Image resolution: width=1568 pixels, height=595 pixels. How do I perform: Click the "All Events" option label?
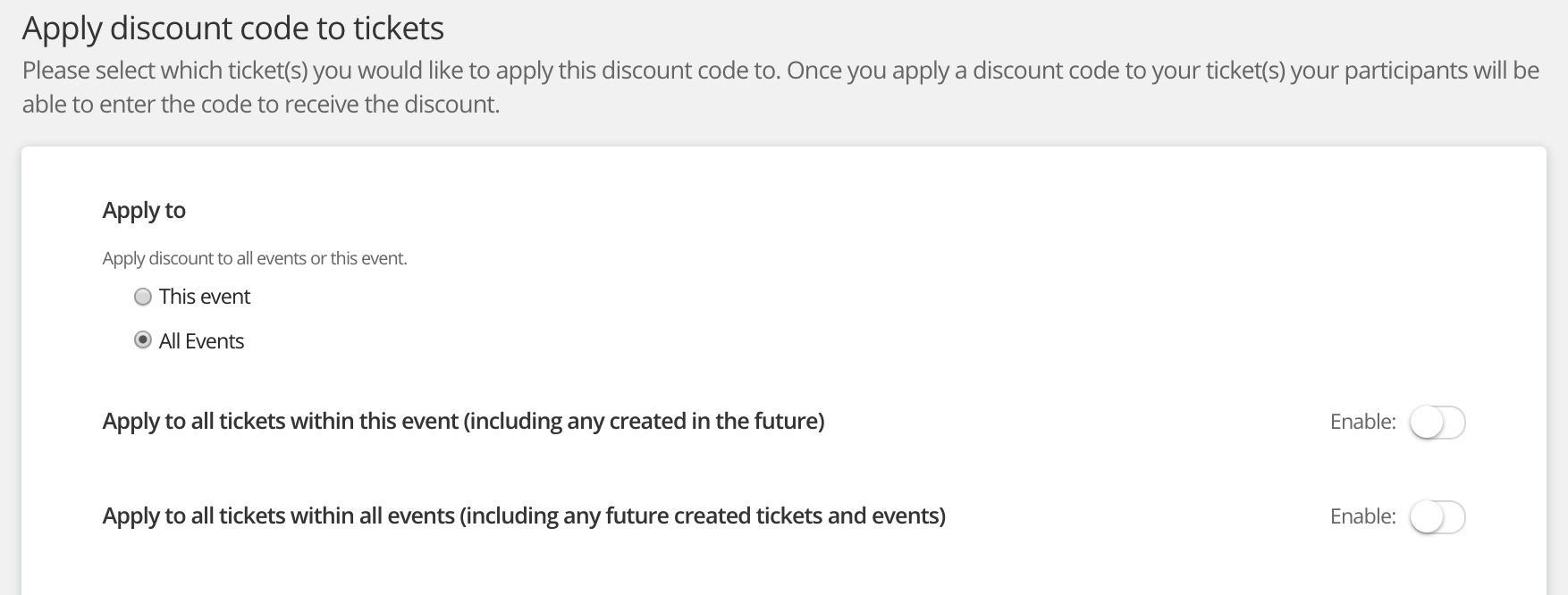coord(201,341)
